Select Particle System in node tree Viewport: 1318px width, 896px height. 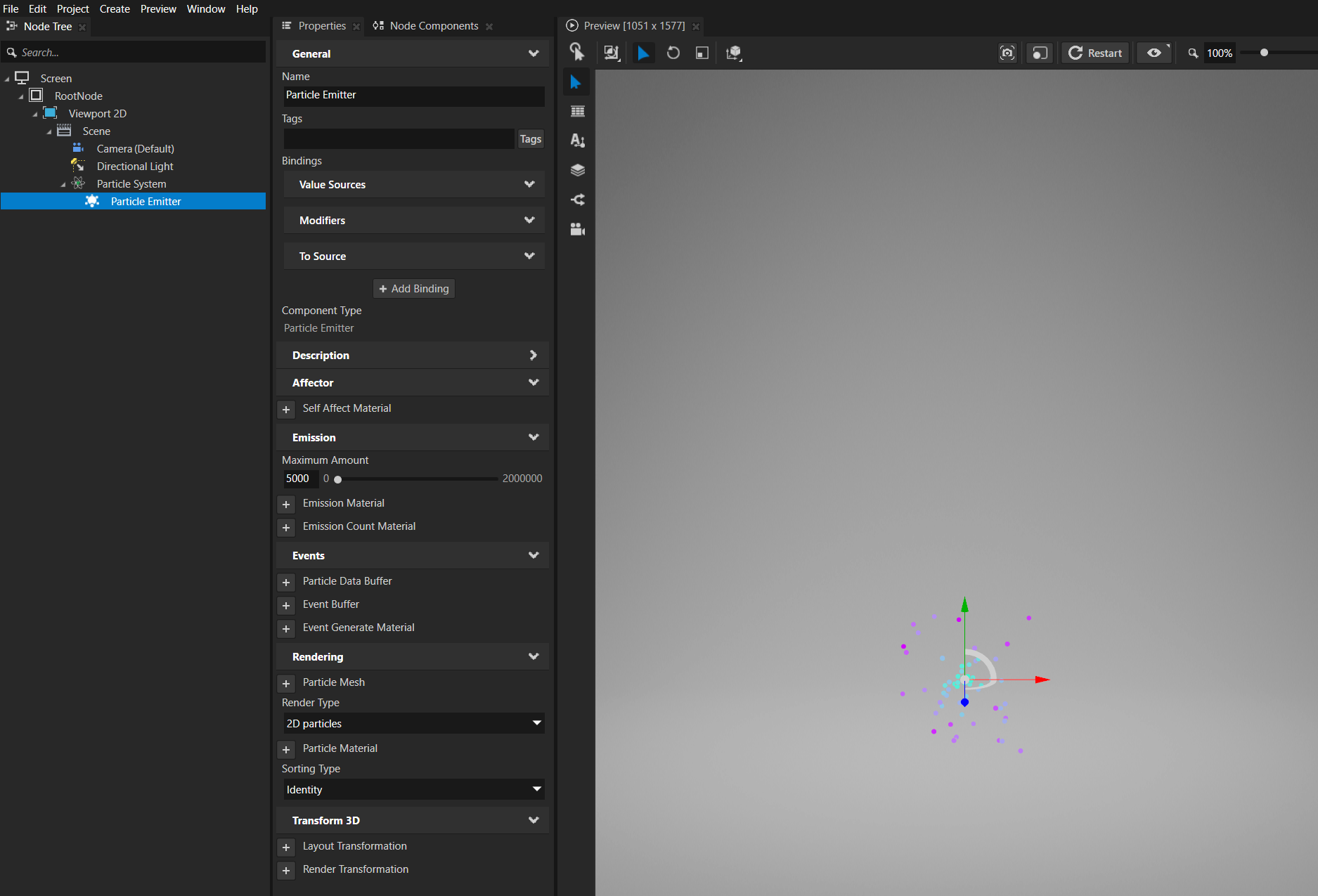[x=131, y=184]
